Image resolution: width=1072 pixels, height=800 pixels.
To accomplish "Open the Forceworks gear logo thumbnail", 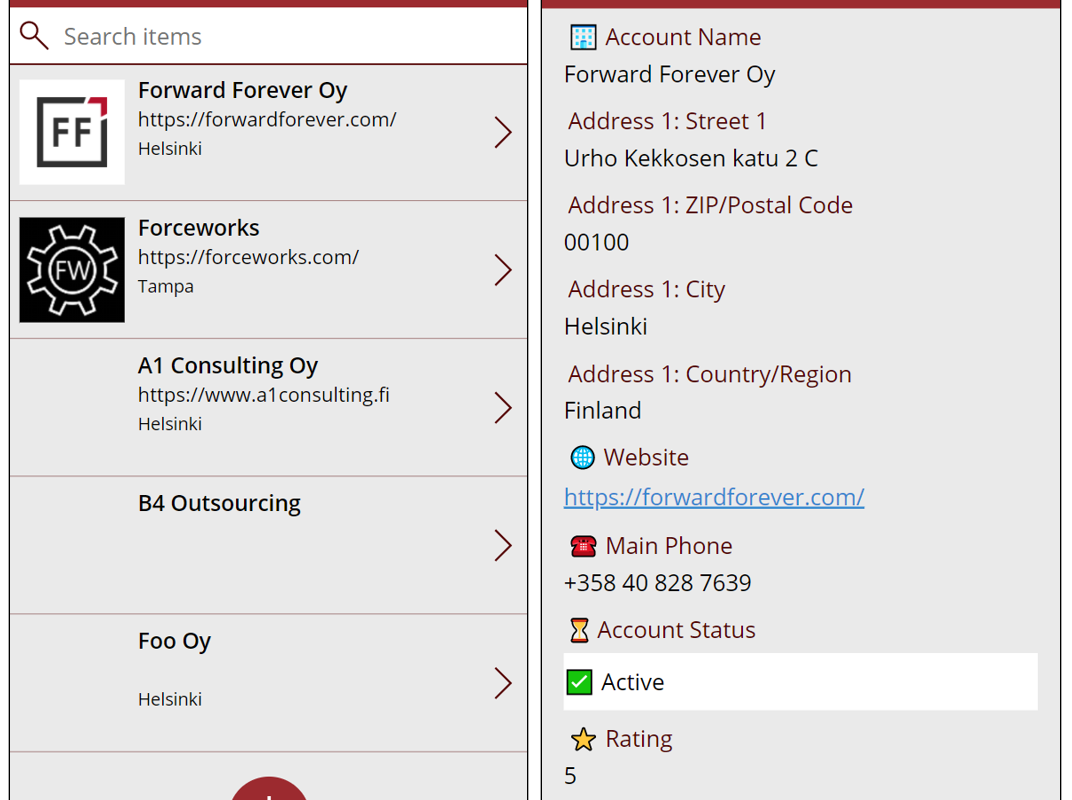I will pos(72,270).
